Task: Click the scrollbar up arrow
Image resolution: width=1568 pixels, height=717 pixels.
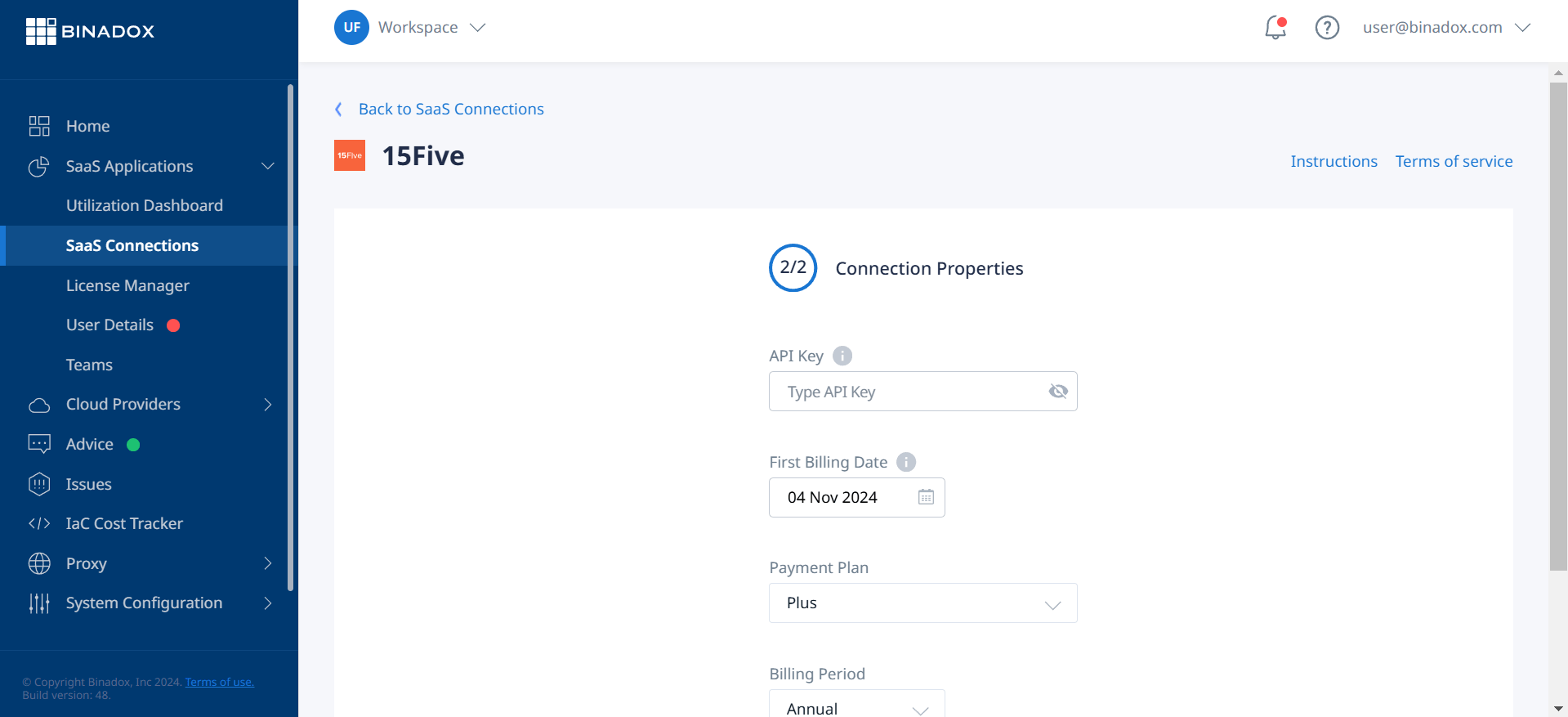Action: (1558, 73)
